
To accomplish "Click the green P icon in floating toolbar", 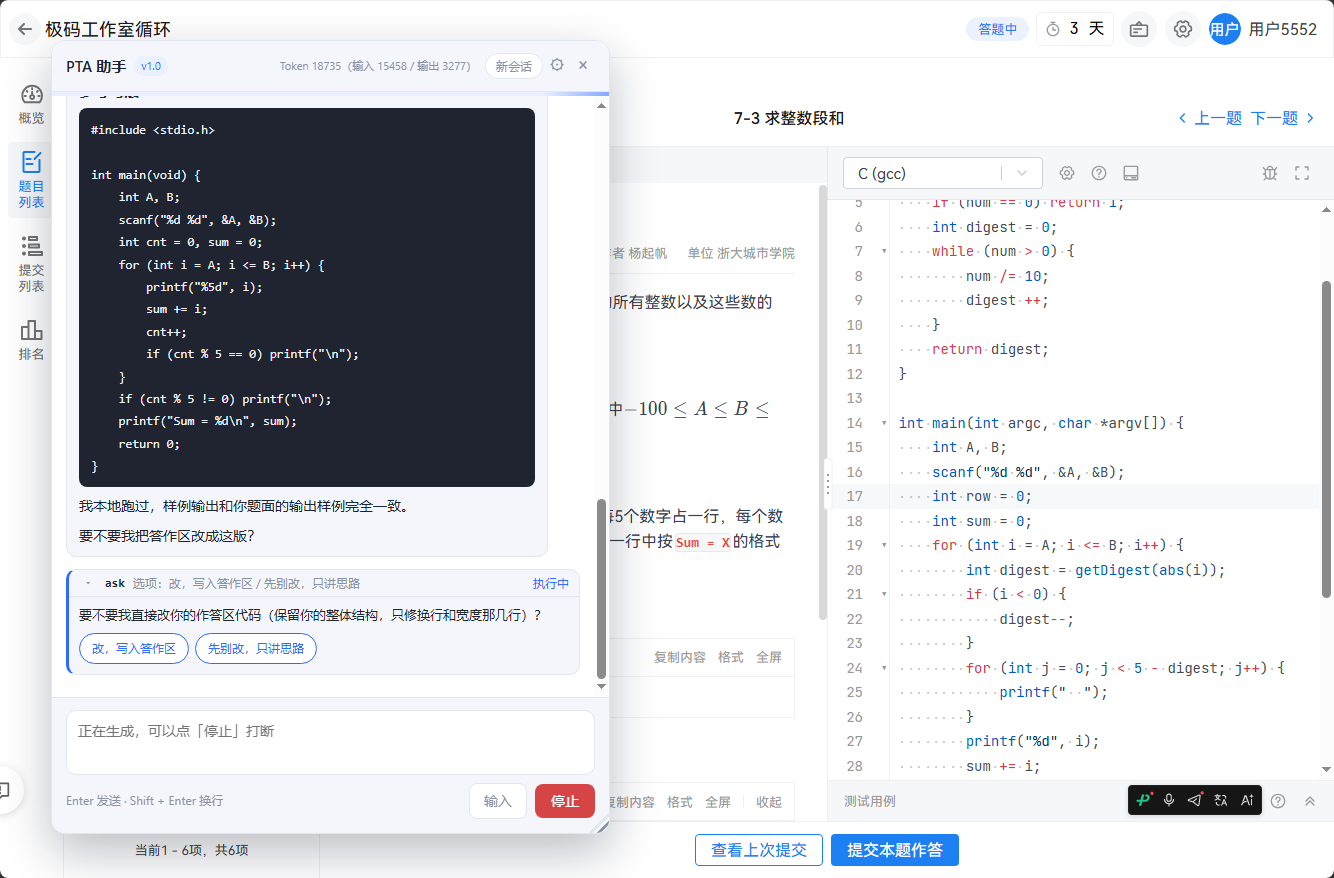I will [x=1143, y=799].
